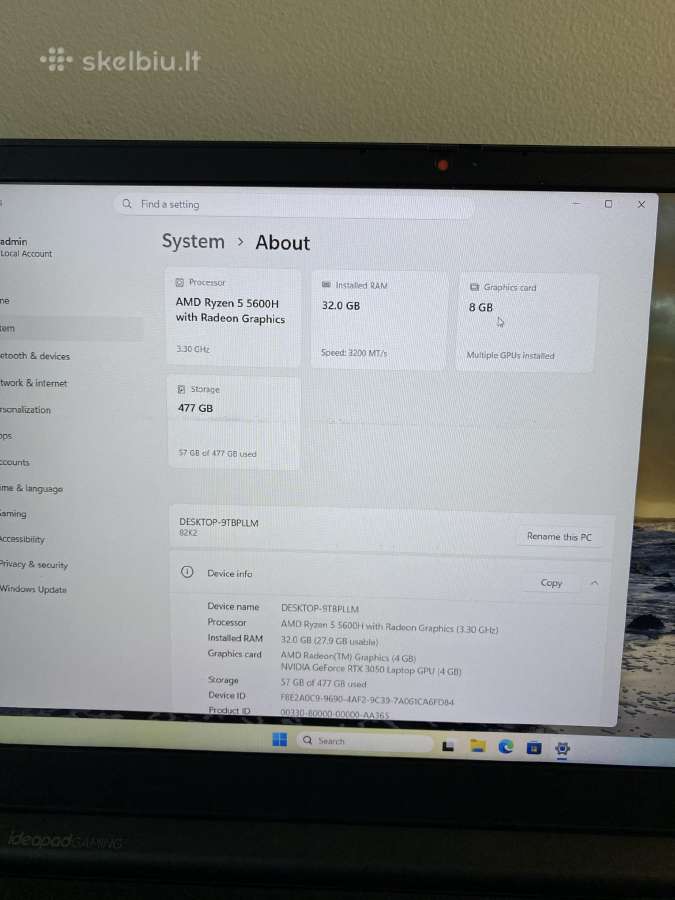675x900 pixels.
Task: Launch Microsoft Edge from taskbar
Action: [506, 747]
